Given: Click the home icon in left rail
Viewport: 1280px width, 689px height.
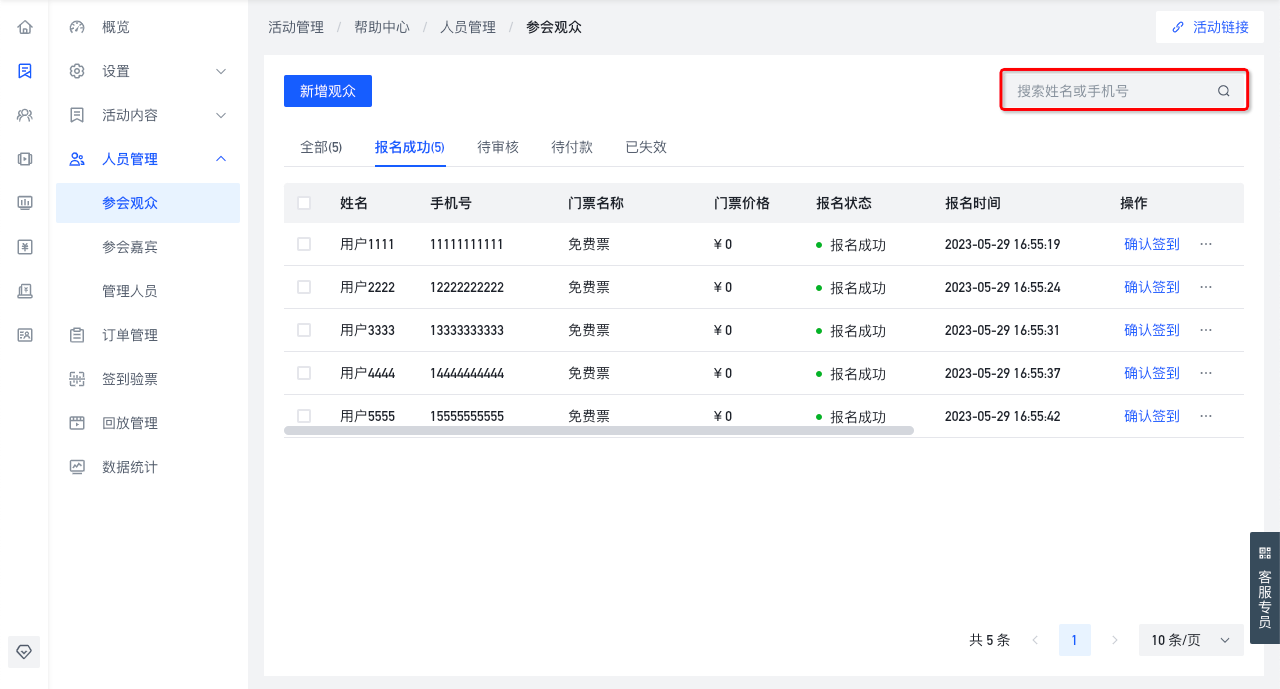Looking at the screenshot, I should click(x=25, y=27).
